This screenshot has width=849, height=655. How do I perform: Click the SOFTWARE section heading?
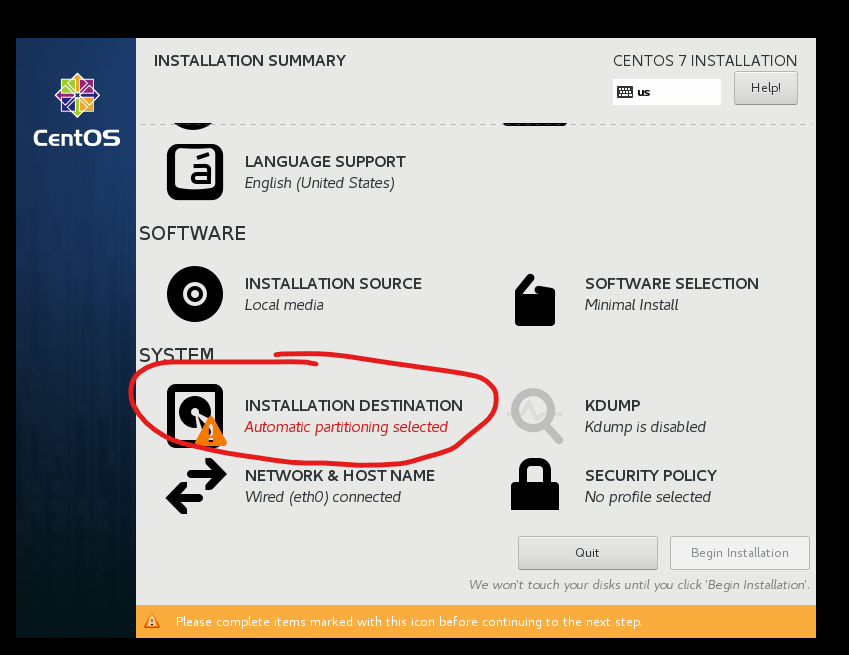tap(192, 233)
